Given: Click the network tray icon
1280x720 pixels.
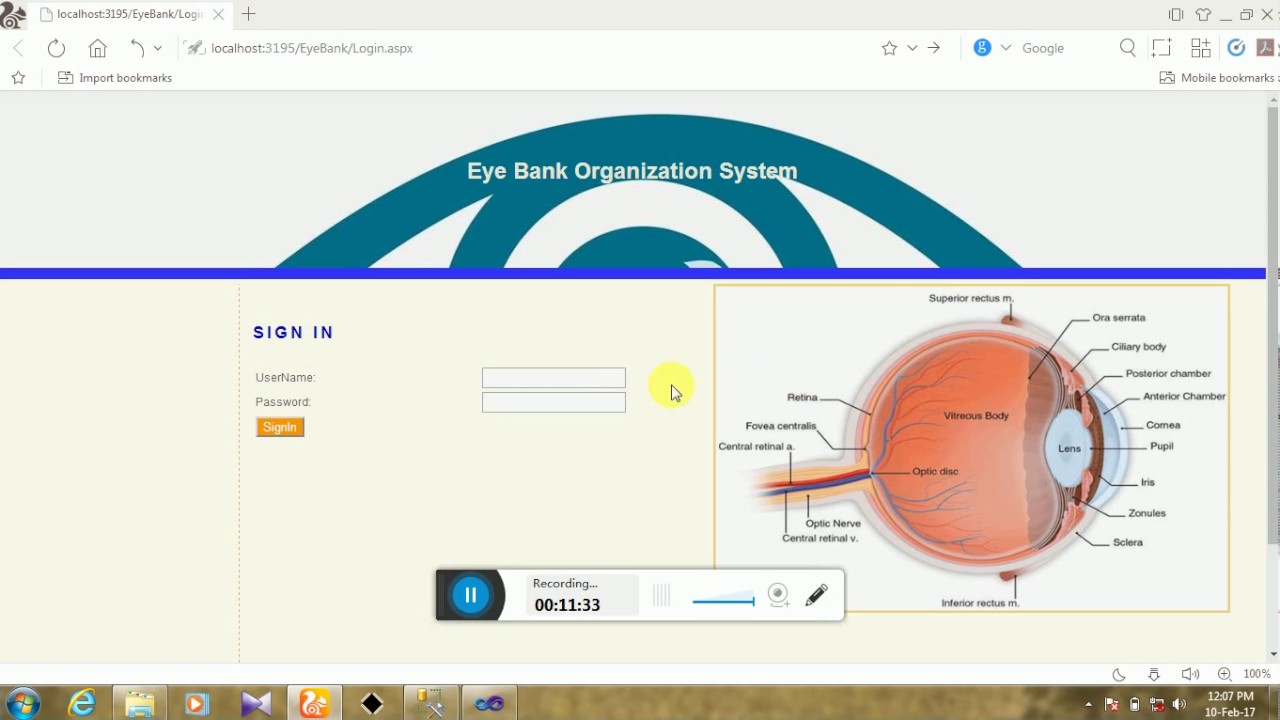Looking at the screenshot, I should tap(1157, 704).
